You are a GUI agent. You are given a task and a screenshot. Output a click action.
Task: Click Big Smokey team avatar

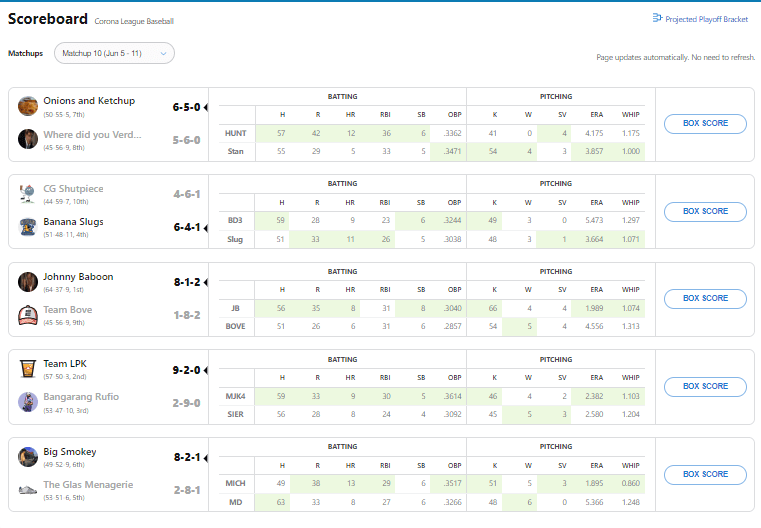(28, 457)
